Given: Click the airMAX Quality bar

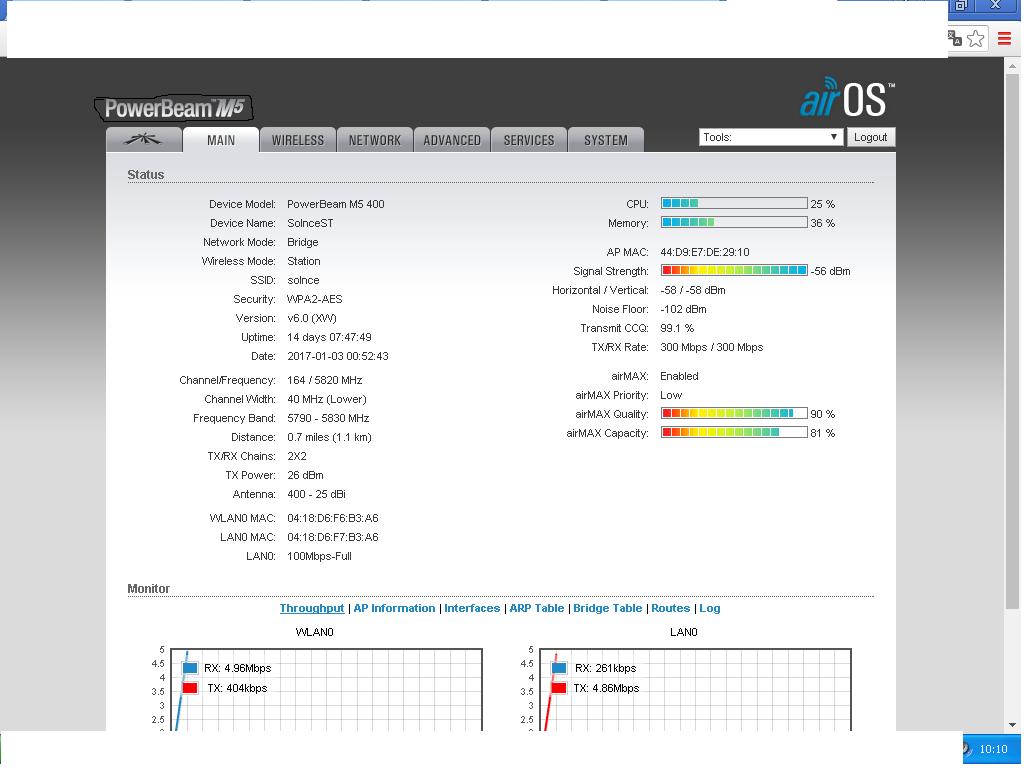Looking at the screenshot, I should click(x=734, y=413).
